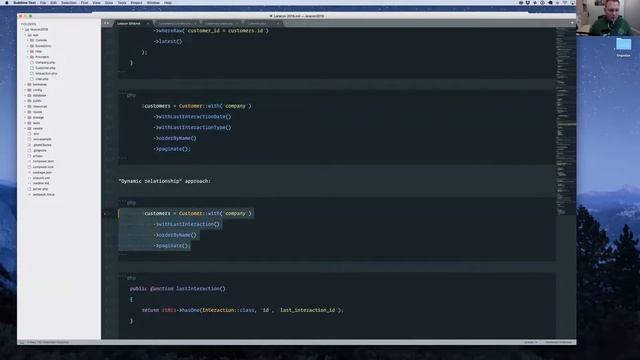Click the tab history navigation arrows
The width and height of the screenshot is (640, 360).
tap(107, 23)
